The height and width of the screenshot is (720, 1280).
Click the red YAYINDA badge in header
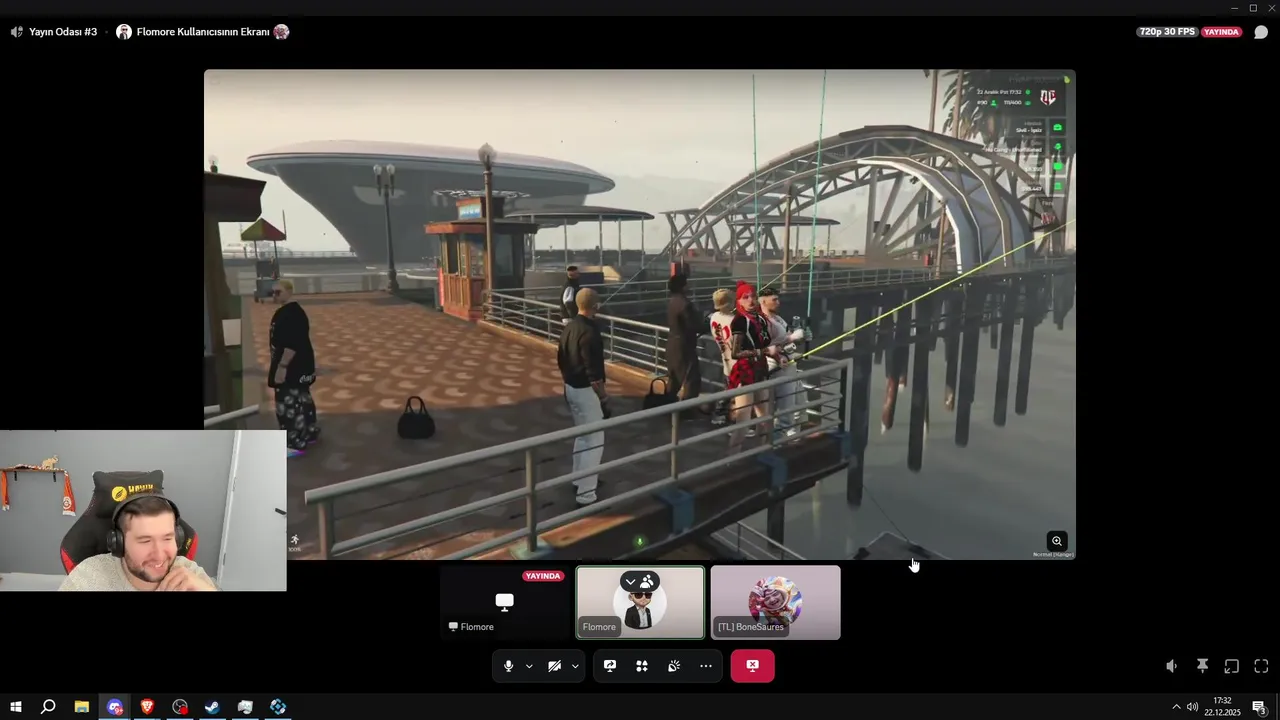(1221, 32)
